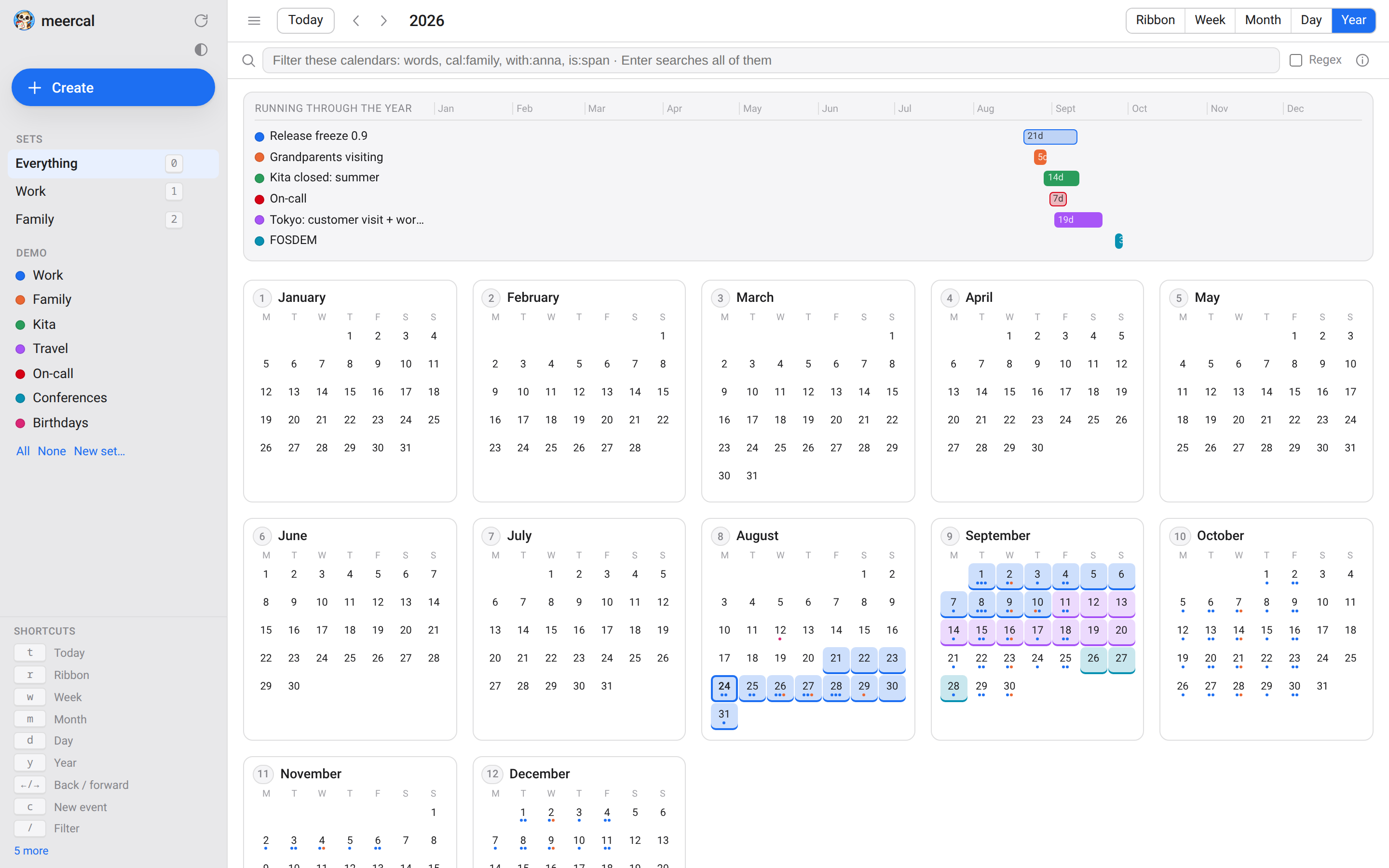Toggle the sidebar hamburger menu
Image resolution: width=1389 pixels, height=868 pixels.
(x=254, y=21)
